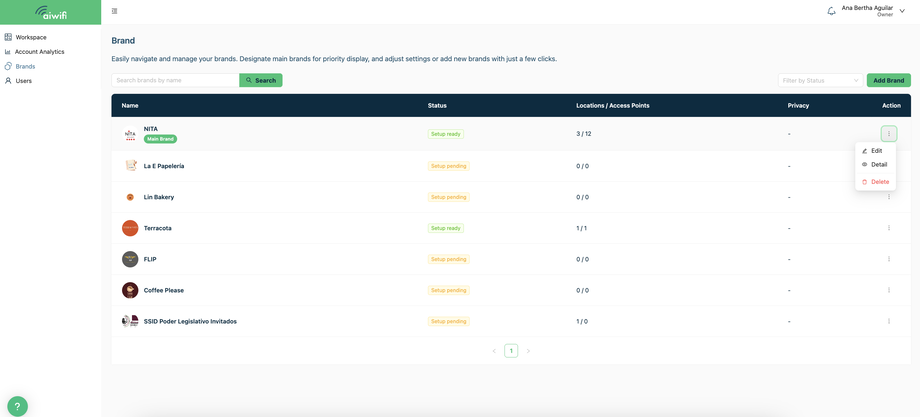Select page 1 in pagination
Screen dimensions: 920x417
click(x=511, y=351)
